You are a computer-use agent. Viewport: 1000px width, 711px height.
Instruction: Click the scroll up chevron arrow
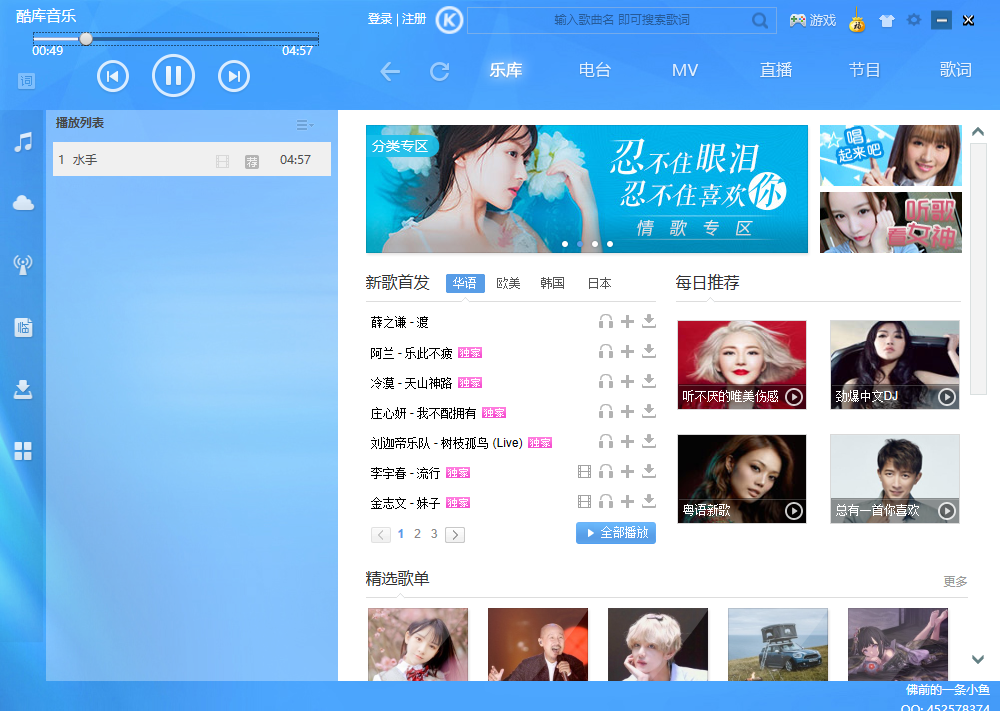978,132
